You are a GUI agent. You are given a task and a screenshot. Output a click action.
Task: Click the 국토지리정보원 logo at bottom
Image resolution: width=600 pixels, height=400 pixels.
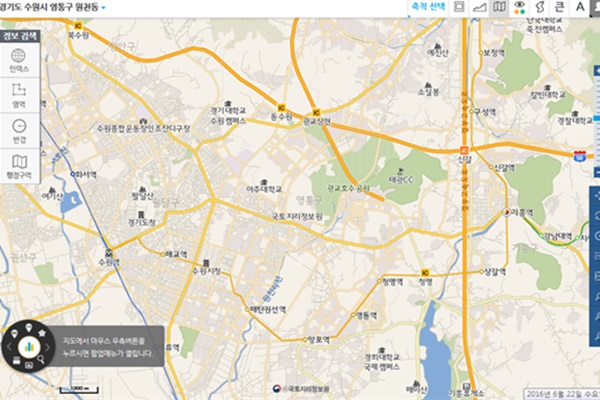301,389
